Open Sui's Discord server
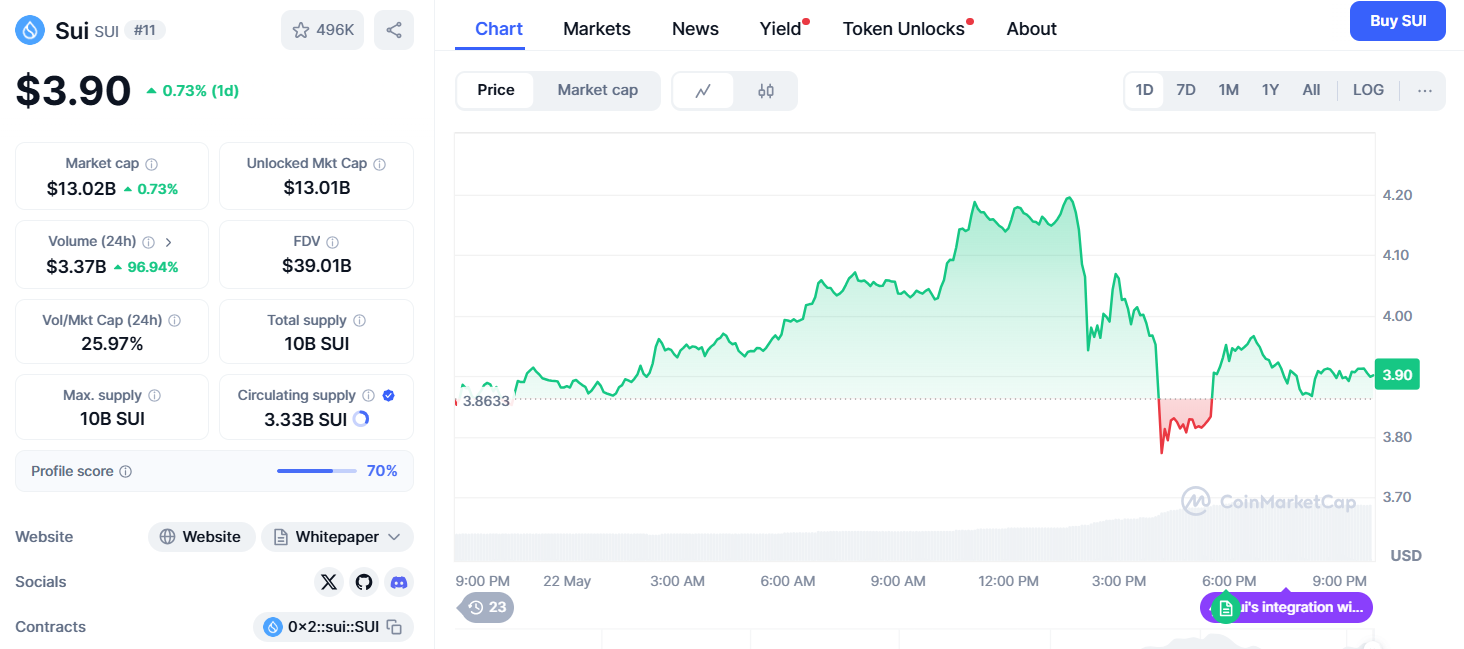 pyautogui.click(x=399, y=582)
